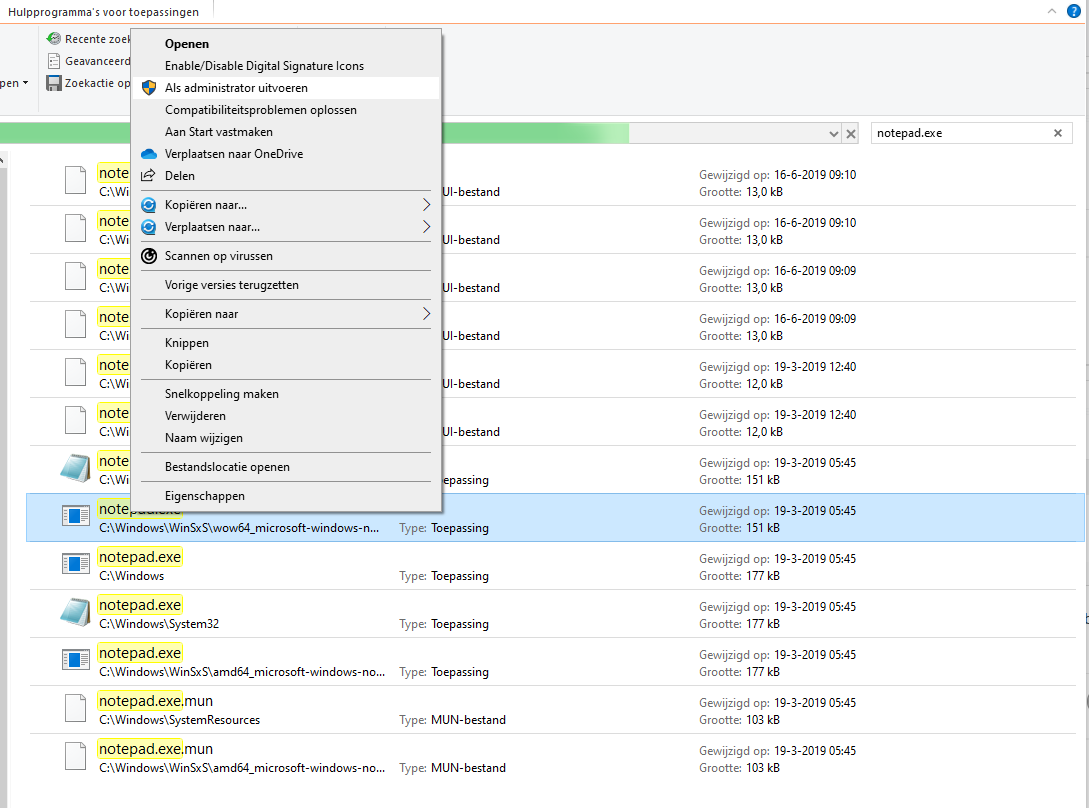Switch to the Hulpprogramma's voor toepassingen tab
Image resolution: width=1089 pixels, height=808 pixels.
tap(103, 12)
